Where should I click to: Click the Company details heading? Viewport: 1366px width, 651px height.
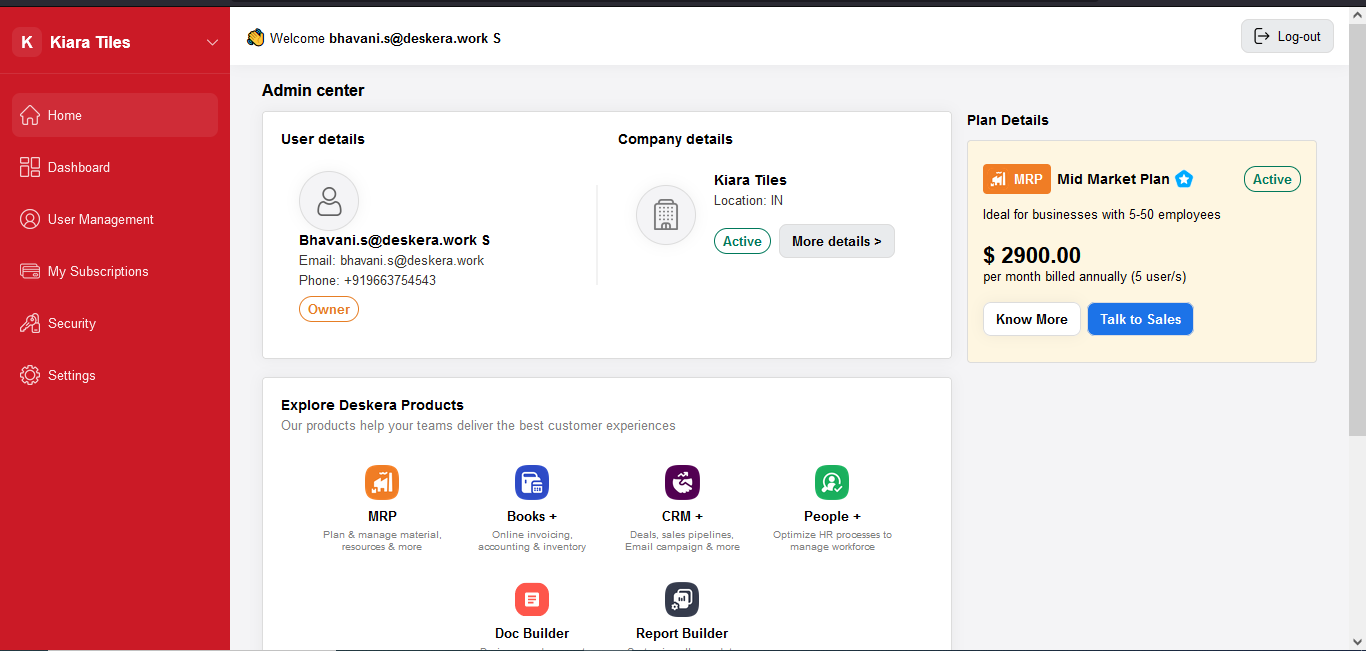675,139
